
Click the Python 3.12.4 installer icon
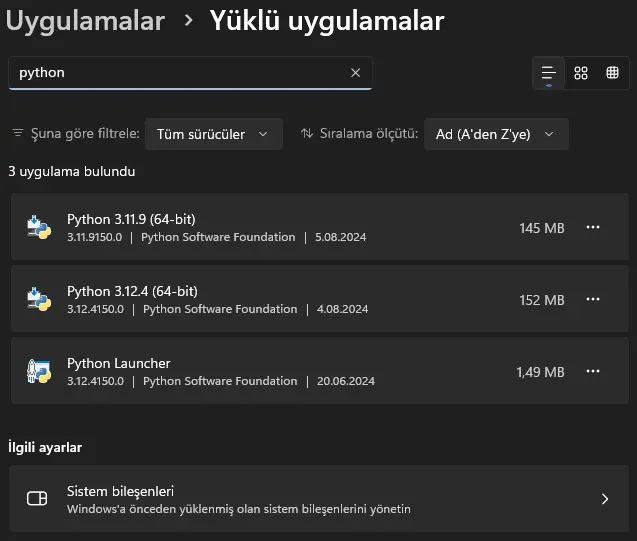click(39, 299)
